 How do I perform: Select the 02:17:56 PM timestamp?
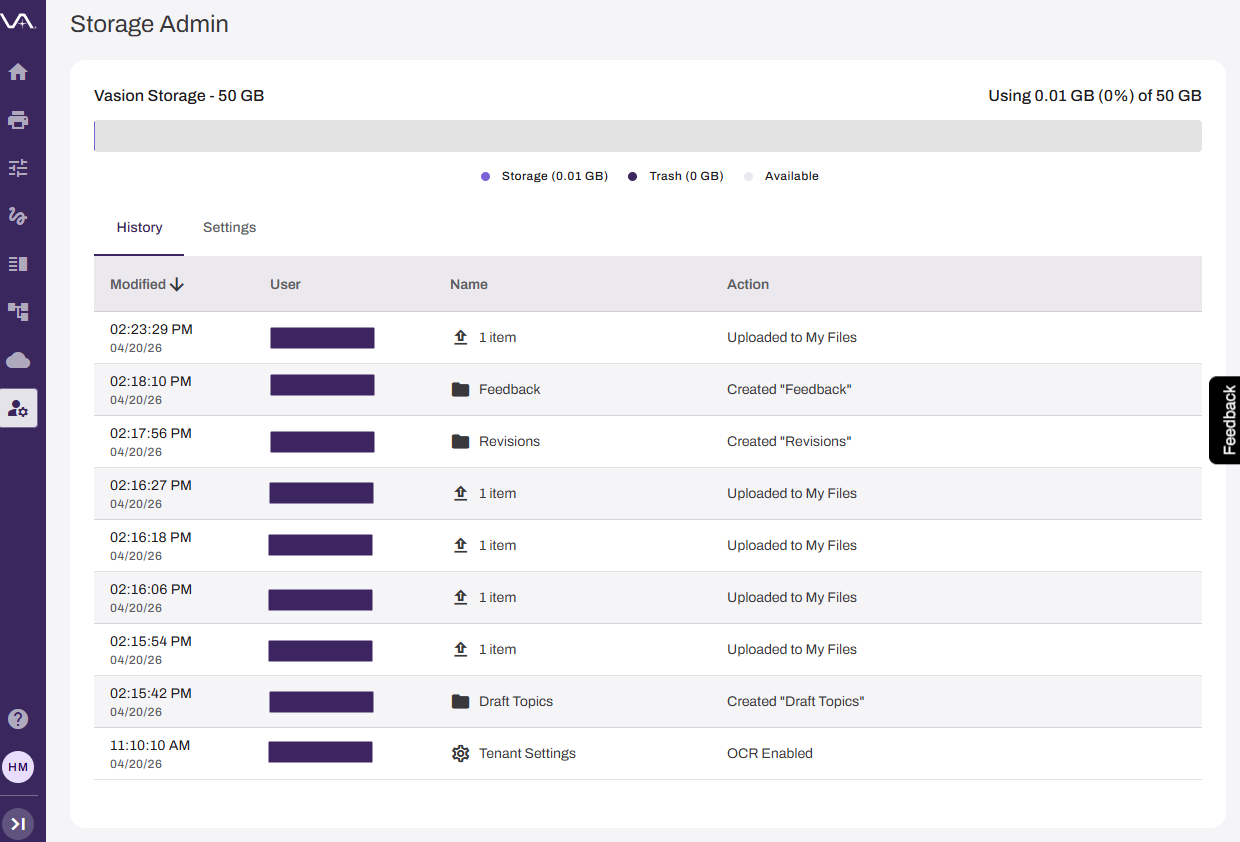[x=151, y=433]
